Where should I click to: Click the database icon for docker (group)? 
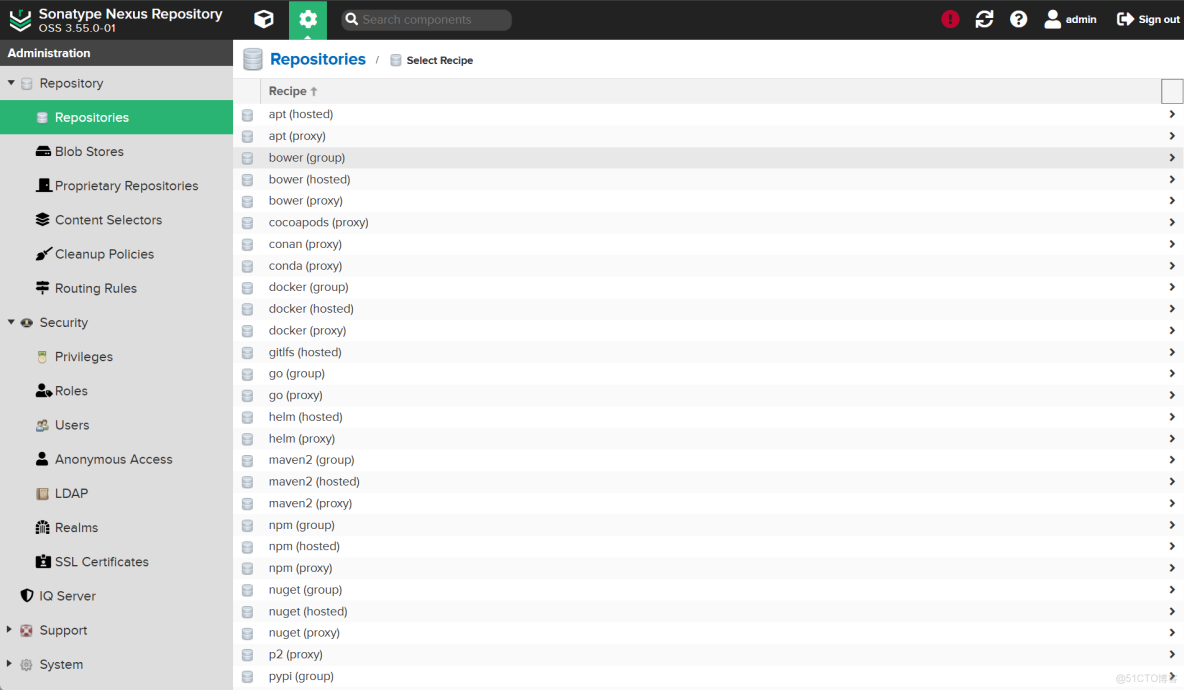point(247,288)
